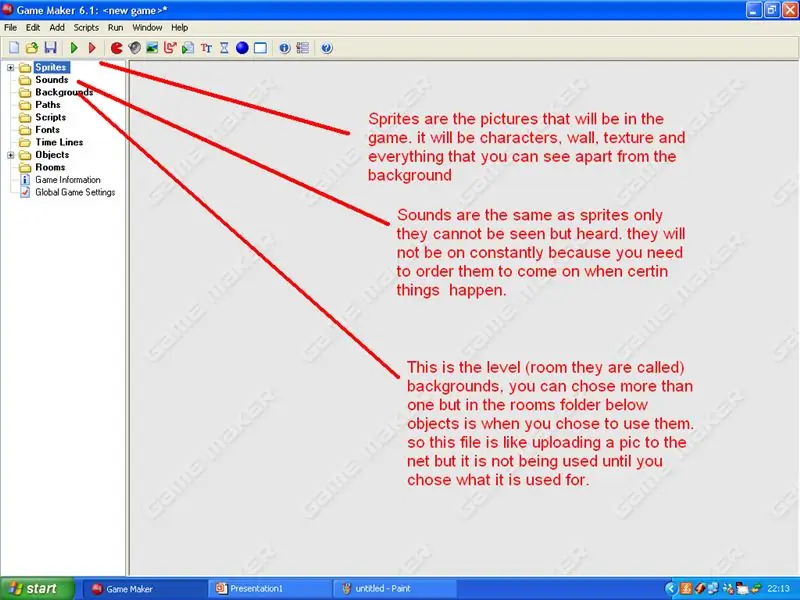The width and height of the screenshot is (800, 600).
Task: Open the Edit menu
Action: pyautogui.click(x=33, y=28)
